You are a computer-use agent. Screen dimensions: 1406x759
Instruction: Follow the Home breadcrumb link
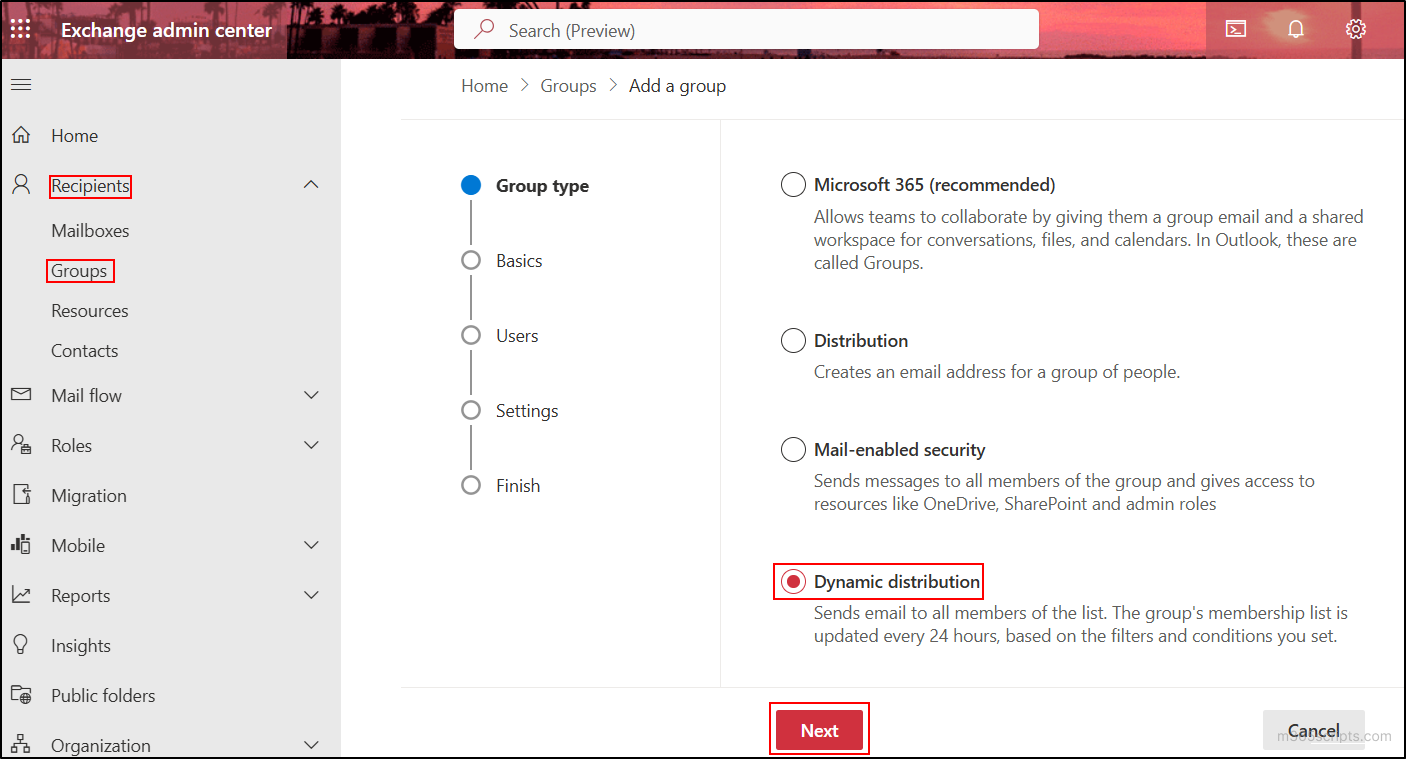click(x=484, y=86)
